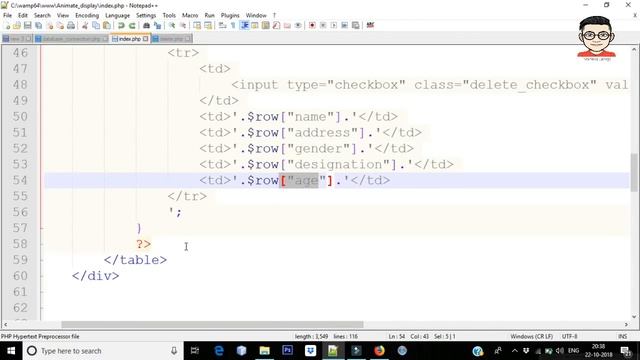Viewport: 640px width, 360px height.
Task: Click the Open file toolbar icon
Action: click(x=17, y=25)
